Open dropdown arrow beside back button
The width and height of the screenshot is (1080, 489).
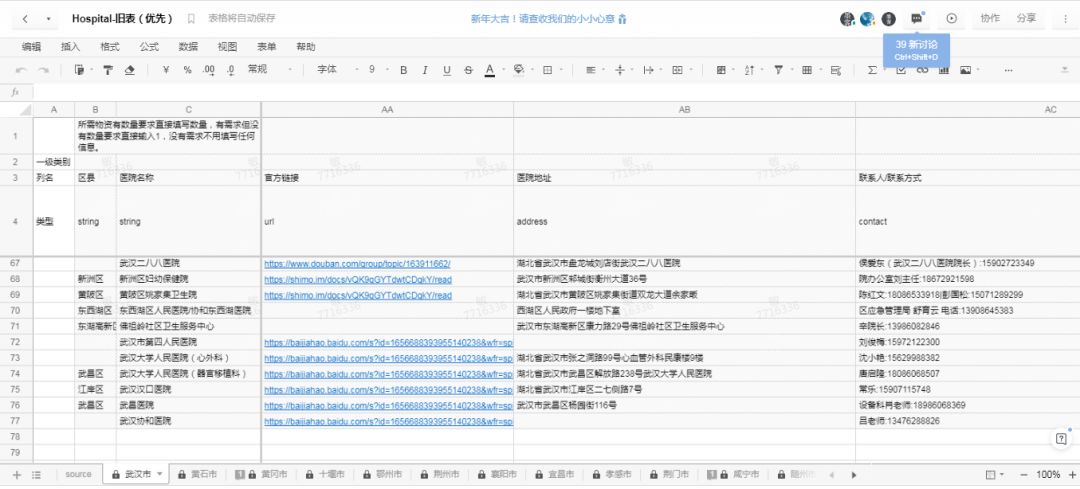48,19
